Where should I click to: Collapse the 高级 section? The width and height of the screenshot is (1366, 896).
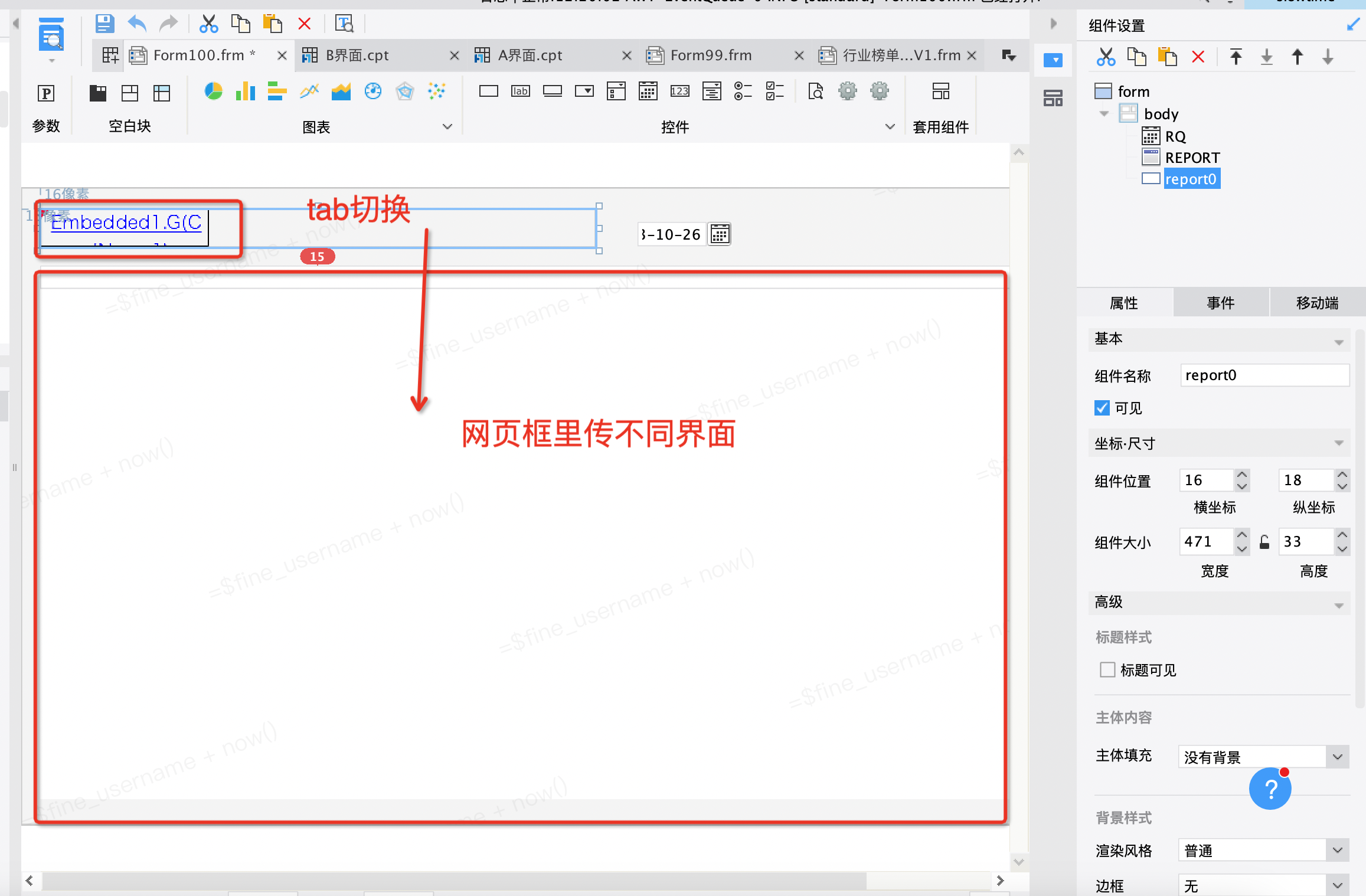click(1338, 606)
